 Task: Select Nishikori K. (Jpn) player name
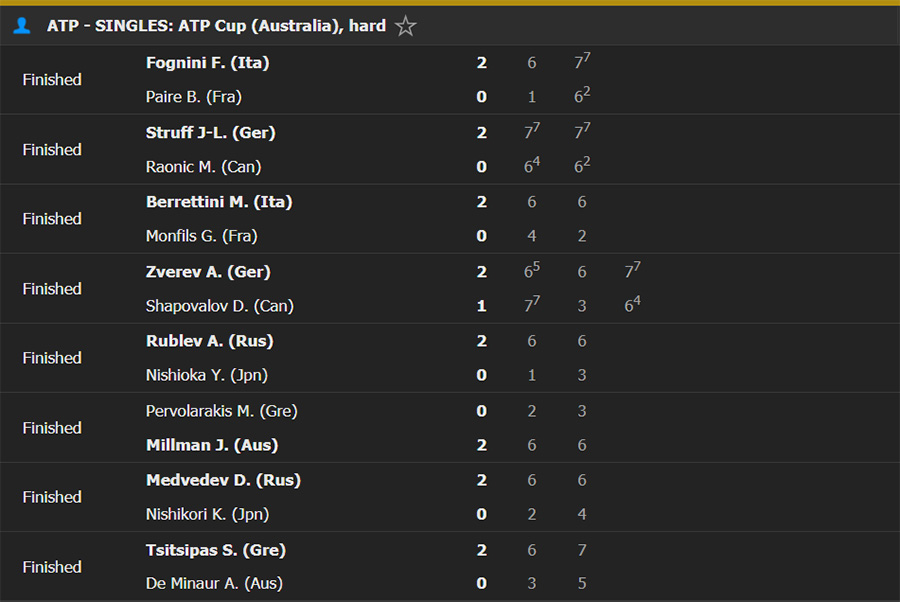(207, 514)
